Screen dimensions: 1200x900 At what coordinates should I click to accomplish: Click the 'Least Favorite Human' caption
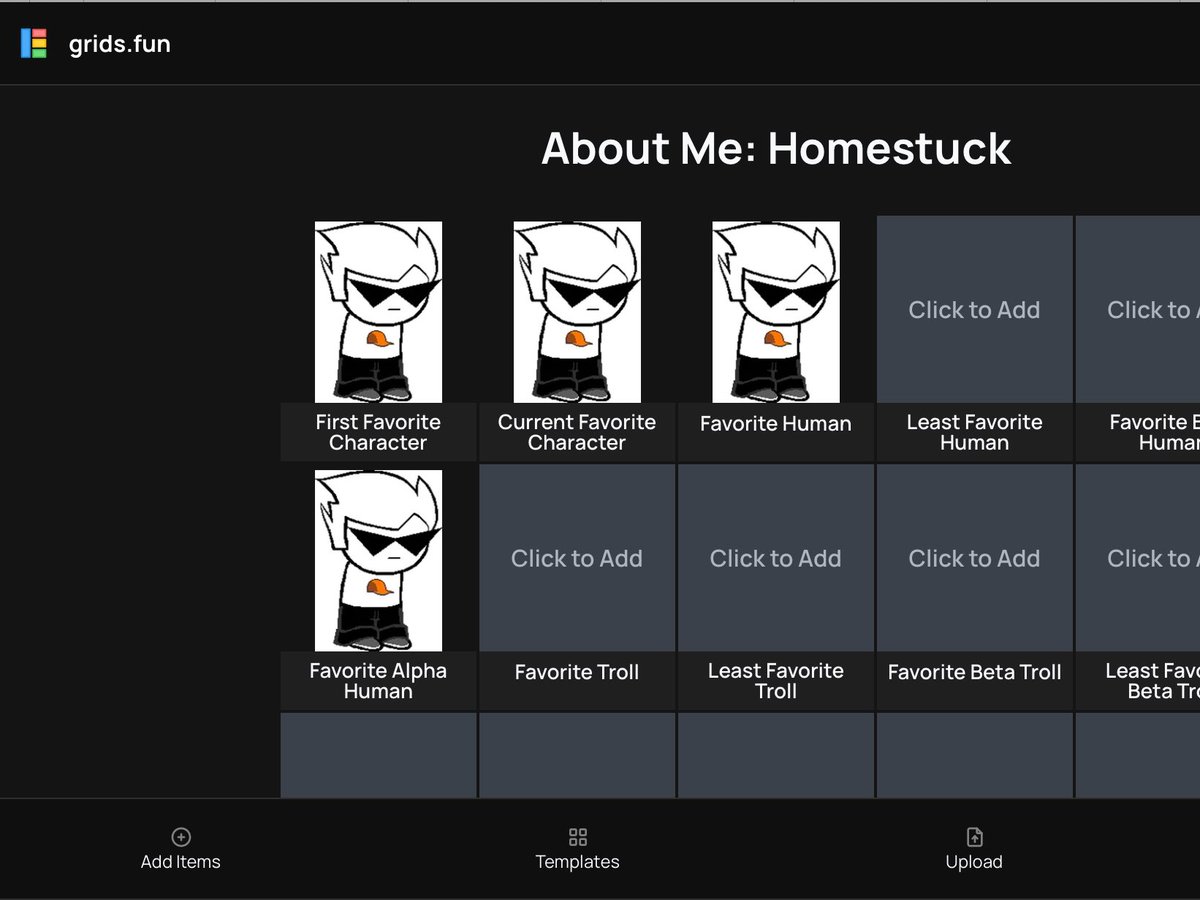click(974, 432)
